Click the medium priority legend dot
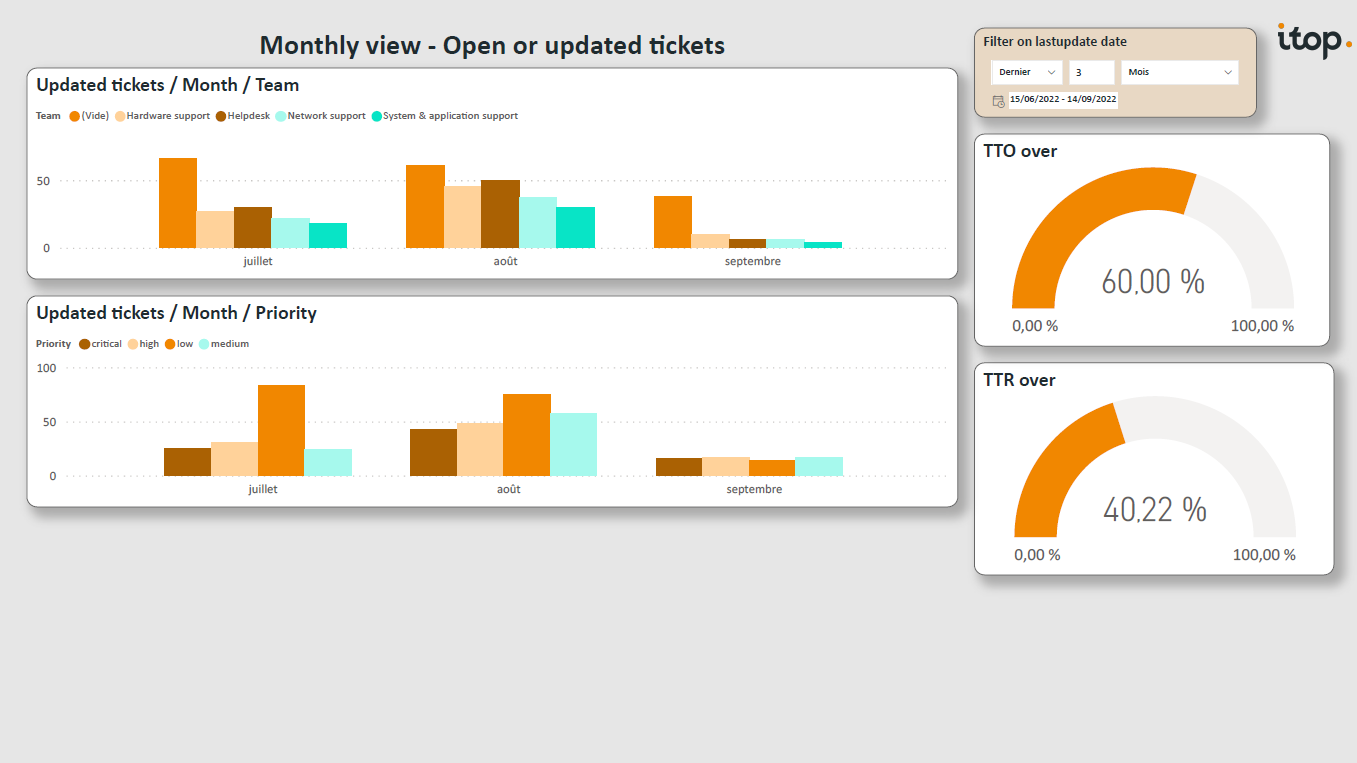This screenshot has width=1357, height=763. pyautogui.click(x=204, y=344)
